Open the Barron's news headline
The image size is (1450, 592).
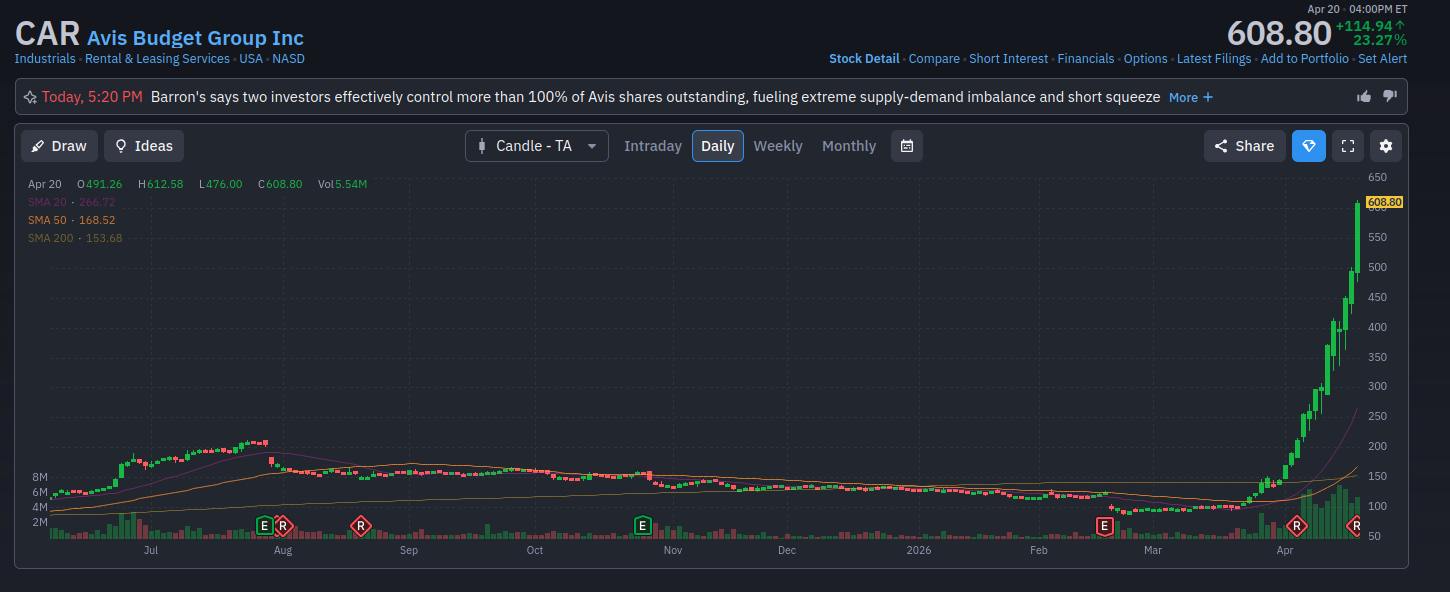click(655, 97)
